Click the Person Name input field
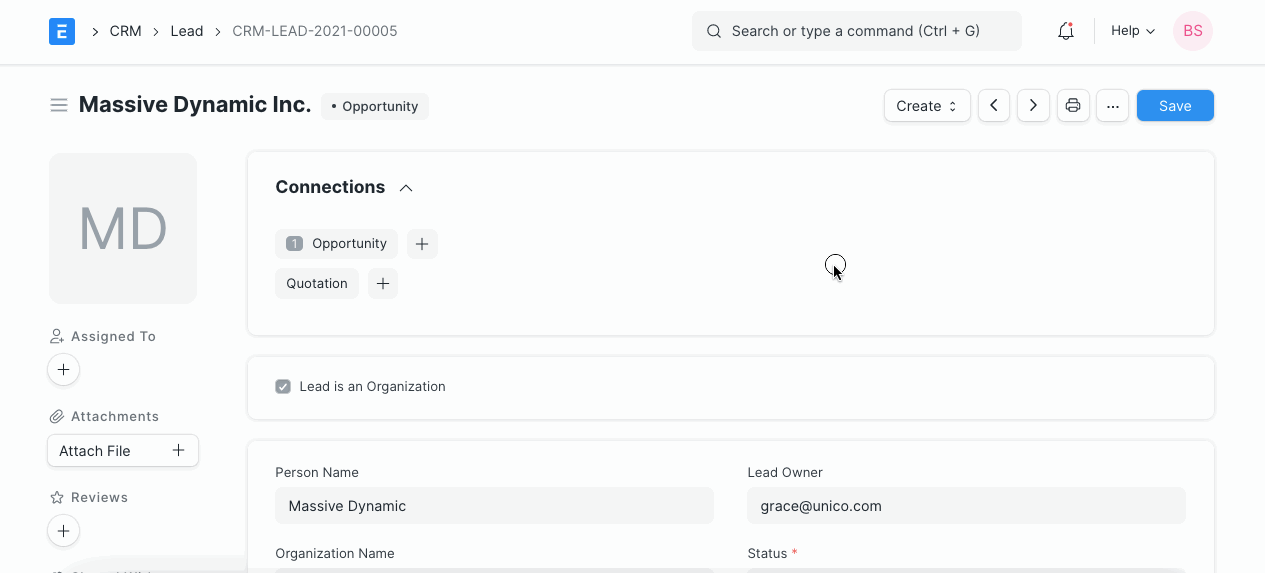This screenshot has width=1265, height=573. point(494,506)
